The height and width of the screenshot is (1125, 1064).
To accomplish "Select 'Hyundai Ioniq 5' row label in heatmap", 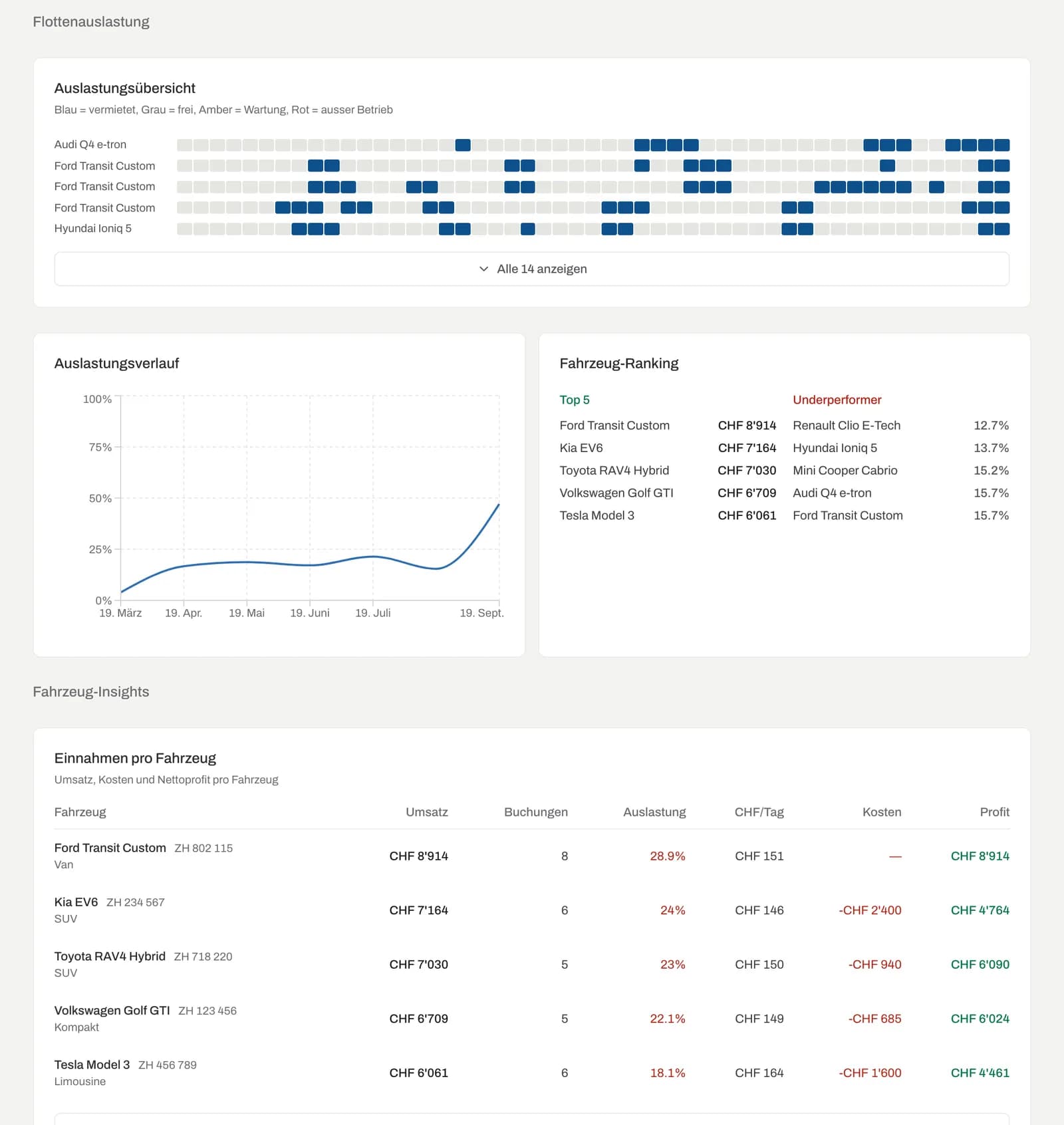I will coord(93,228).
